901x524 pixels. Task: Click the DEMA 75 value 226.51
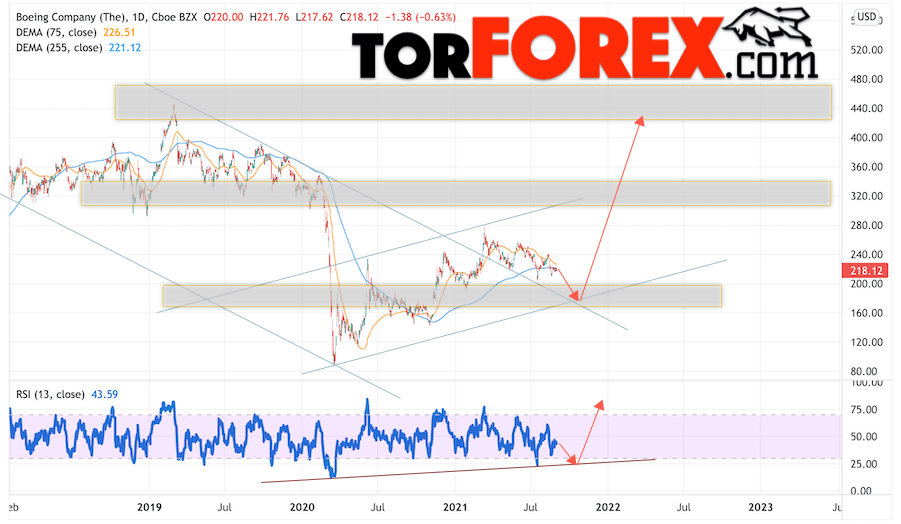click(119, 33)
